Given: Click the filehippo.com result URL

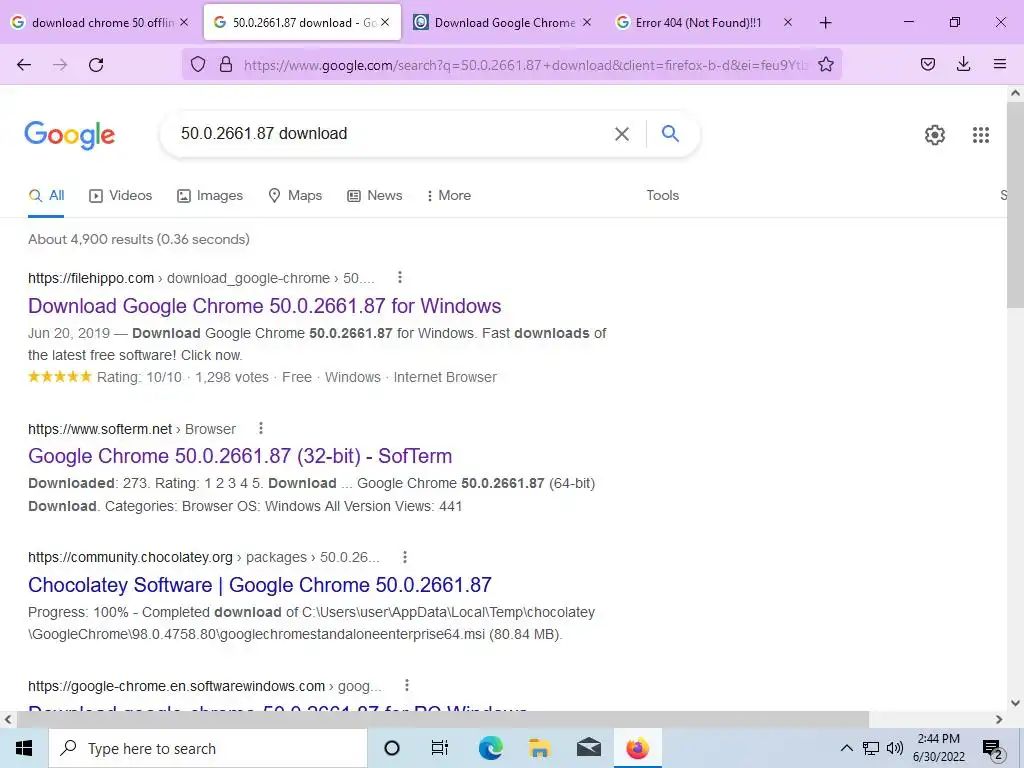Looking at the screenshot, I should click(91, 278).
